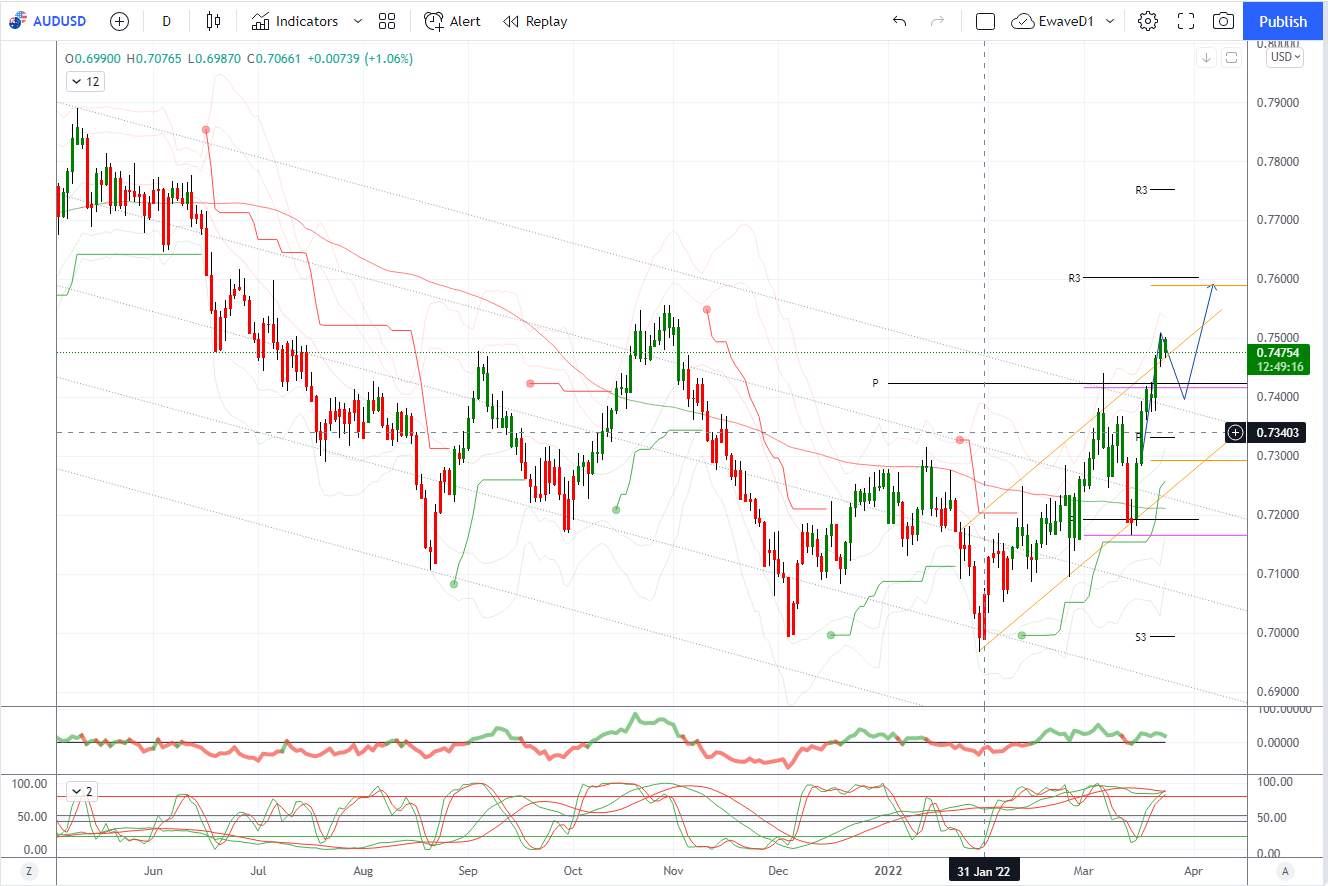Screen dimensions: 1328x886
Task: Move main pane down with arrow icon
Action: pos(1207,58)
